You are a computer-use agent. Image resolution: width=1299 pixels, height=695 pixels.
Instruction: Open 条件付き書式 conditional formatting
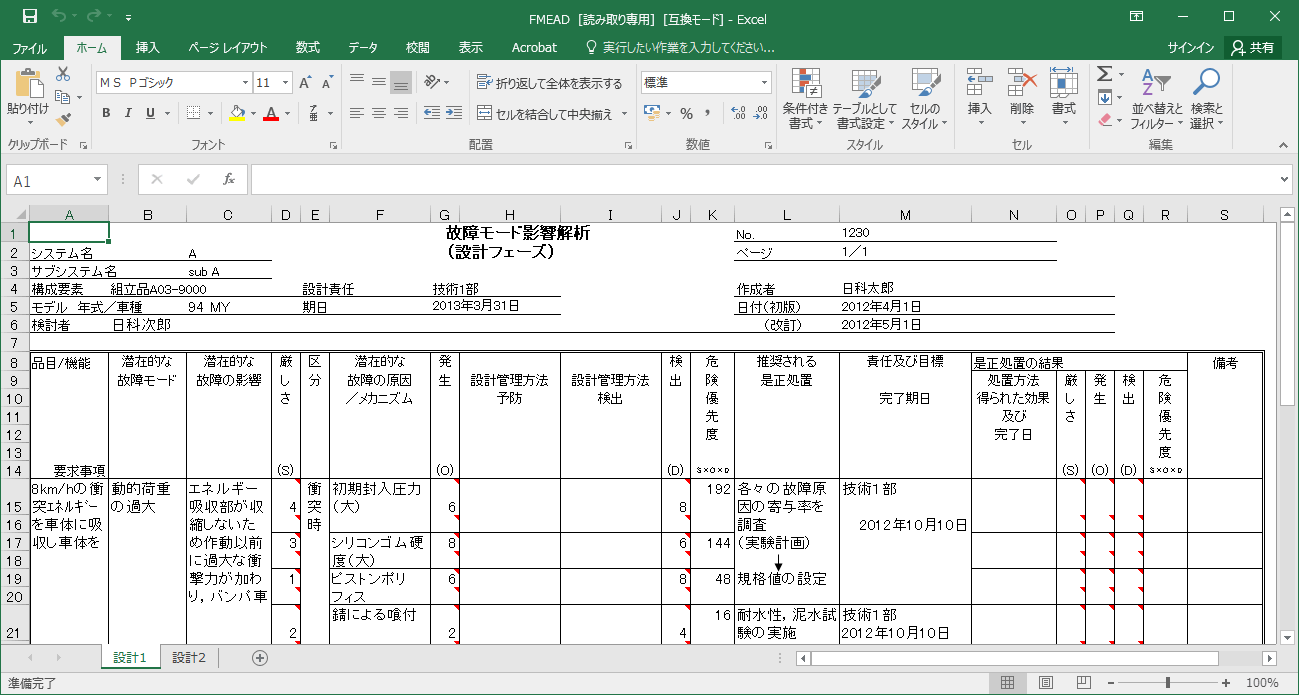point(805,99)
